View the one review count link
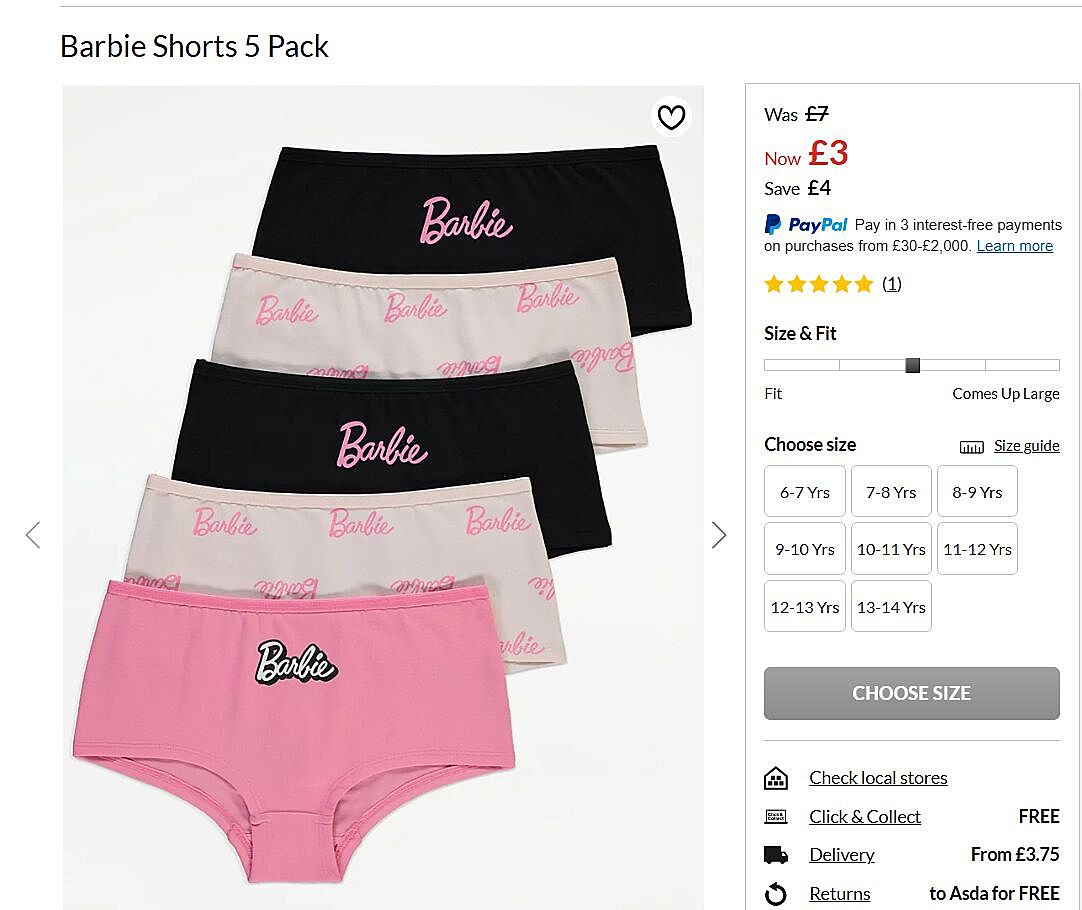1082x910 pixels. coord(891,284)
